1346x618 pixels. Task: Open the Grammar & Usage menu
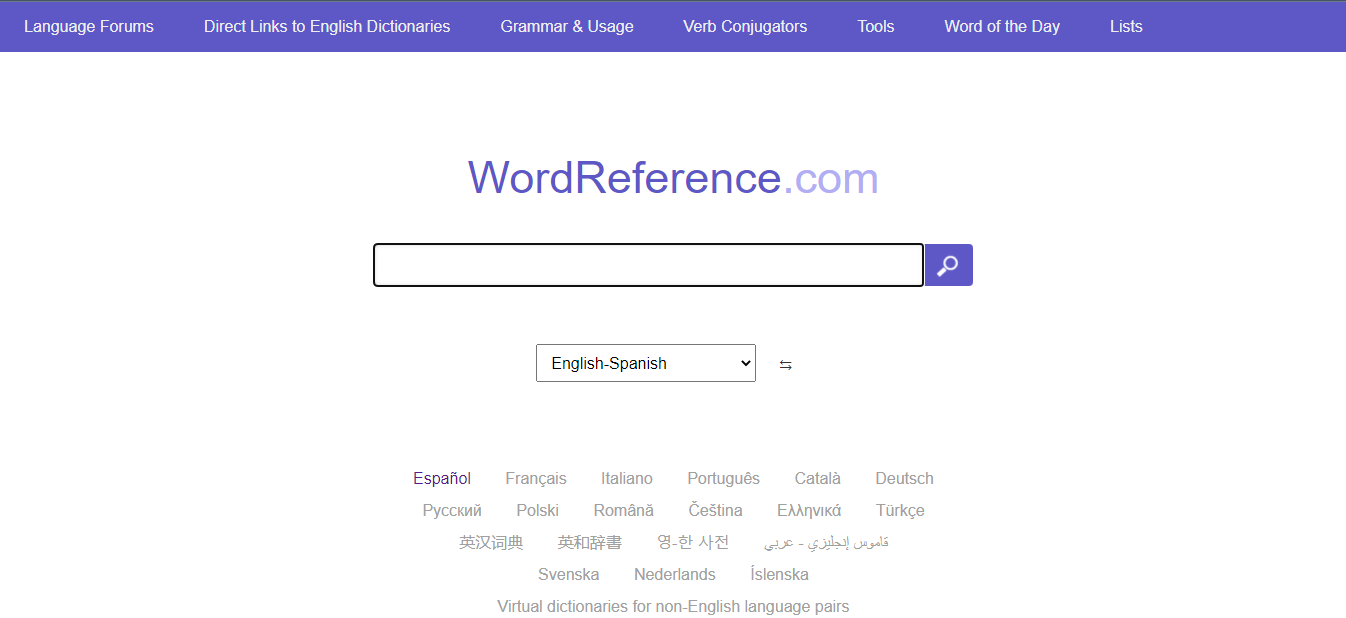coord(567,26)
